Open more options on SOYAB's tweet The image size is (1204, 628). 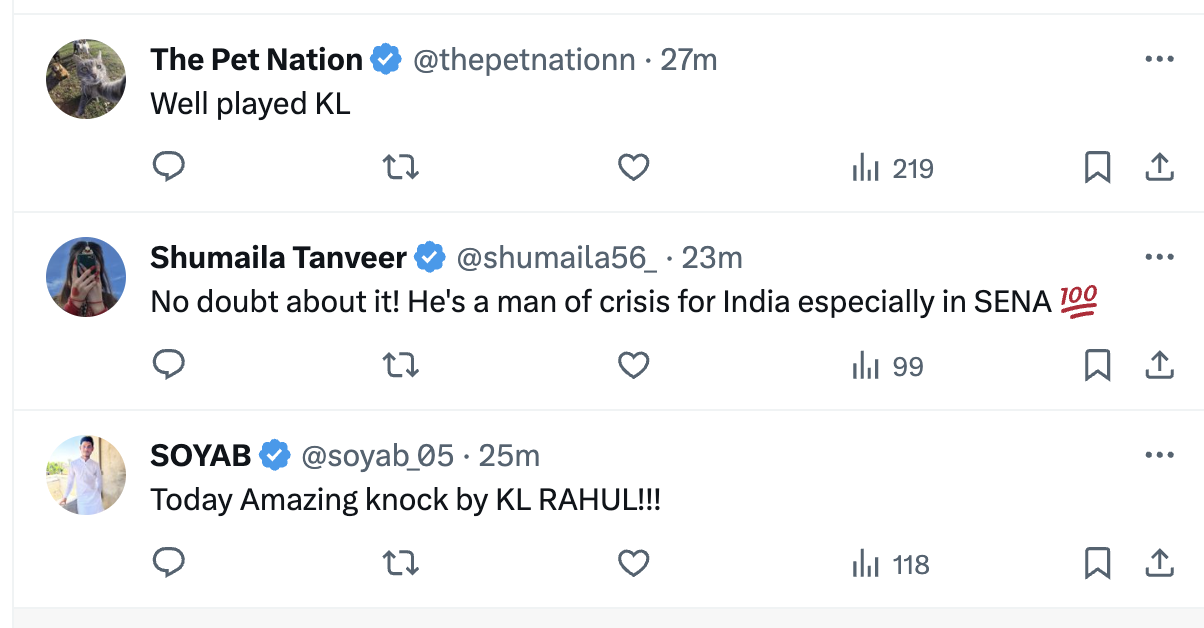click(x=1158, y=456)
